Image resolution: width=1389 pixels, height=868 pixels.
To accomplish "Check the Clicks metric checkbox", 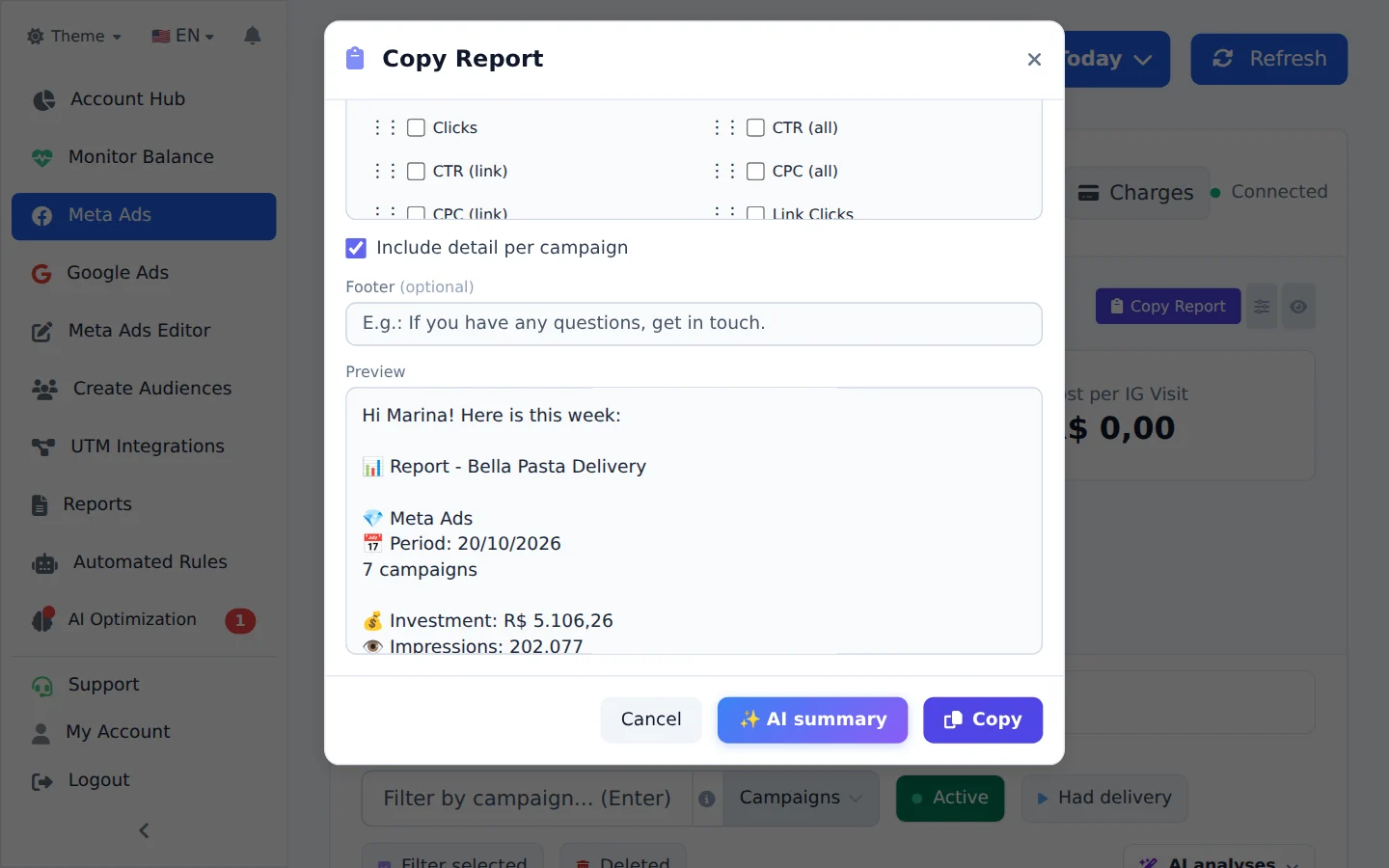I will pos(416,127).
